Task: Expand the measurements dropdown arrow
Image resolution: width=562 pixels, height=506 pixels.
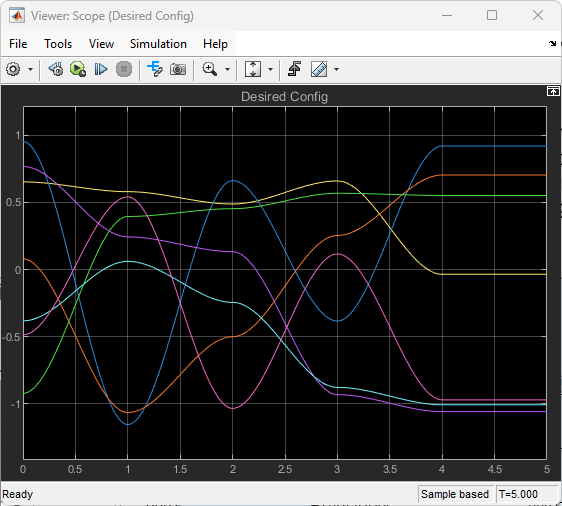Action: (x=336, y=70)
